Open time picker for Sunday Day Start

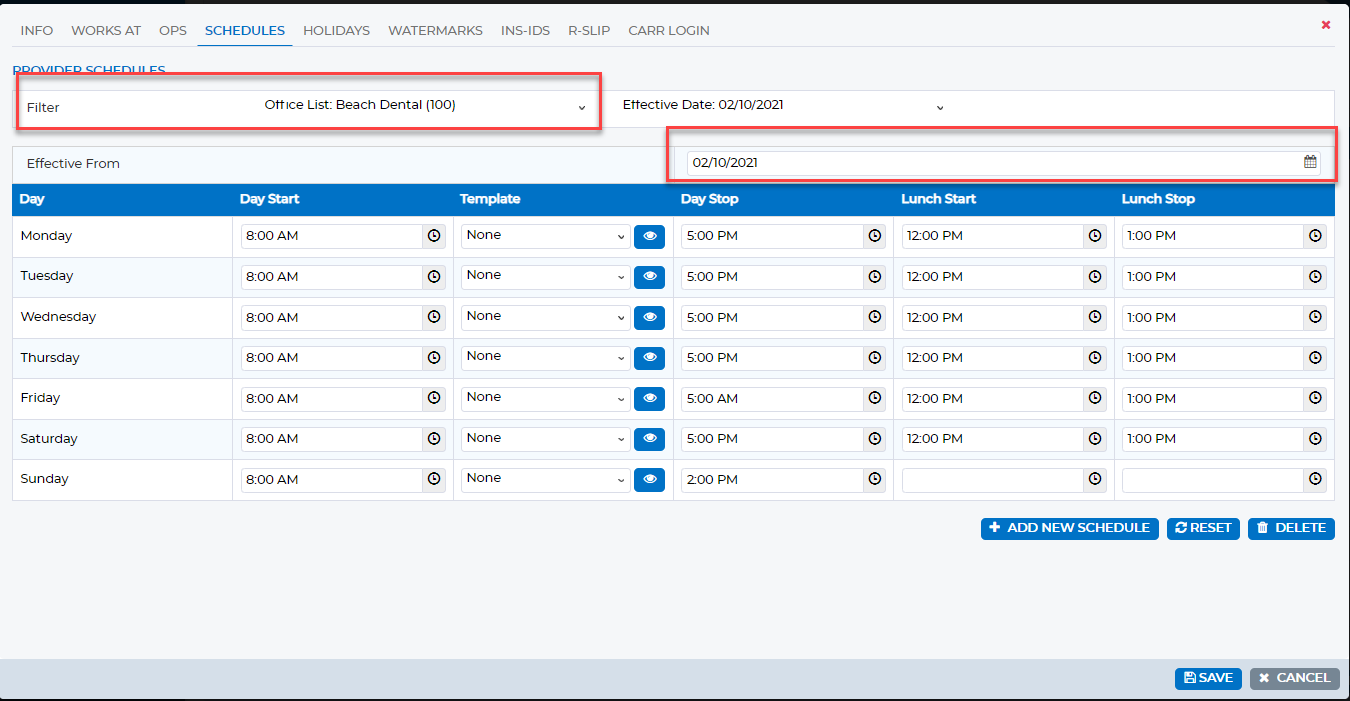click(x=434, y=480)
